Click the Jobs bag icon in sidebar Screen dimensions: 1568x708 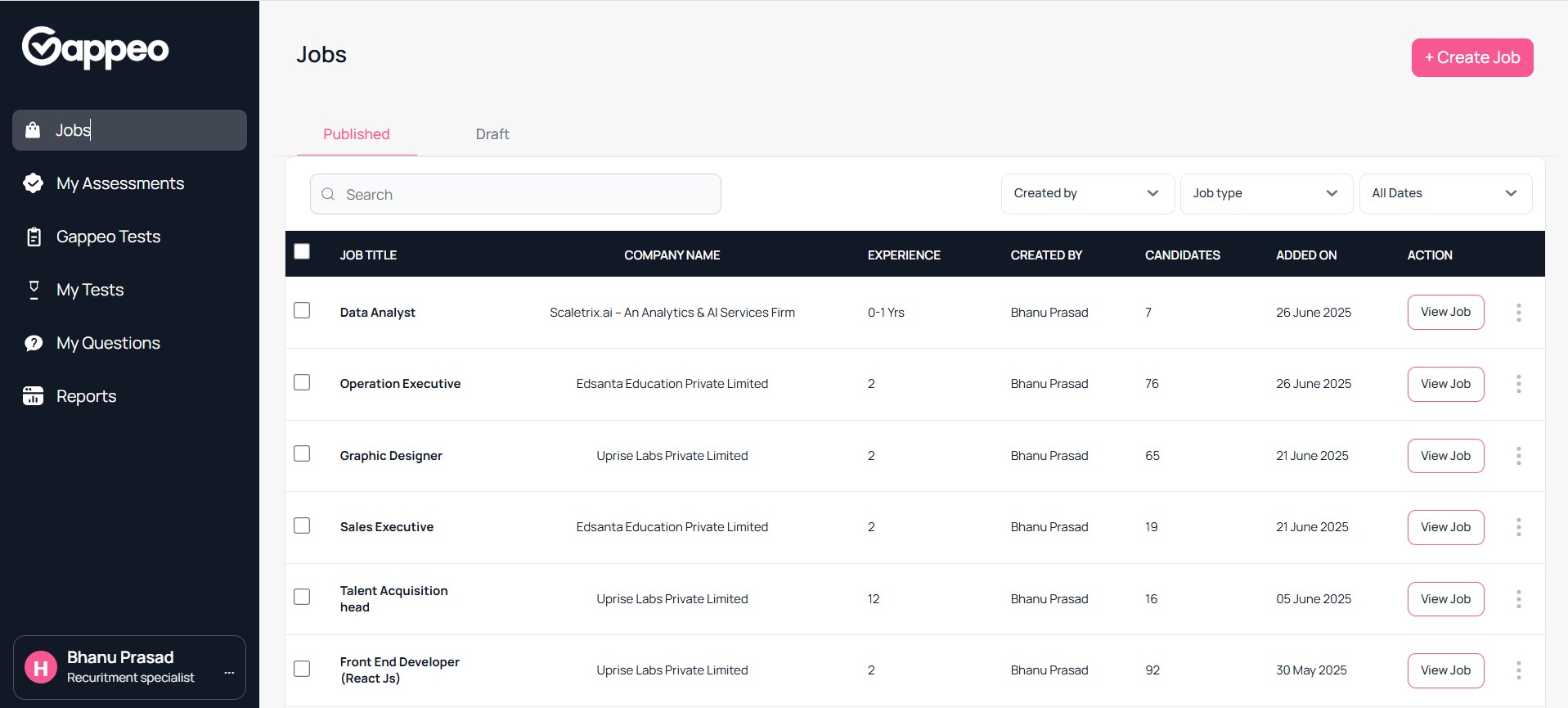point(33,130)
